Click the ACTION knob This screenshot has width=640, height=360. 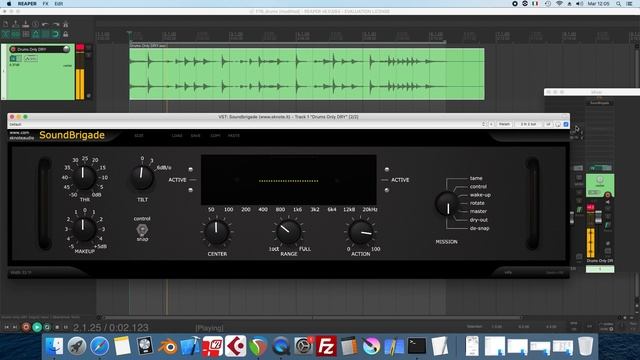coord(361,231)
